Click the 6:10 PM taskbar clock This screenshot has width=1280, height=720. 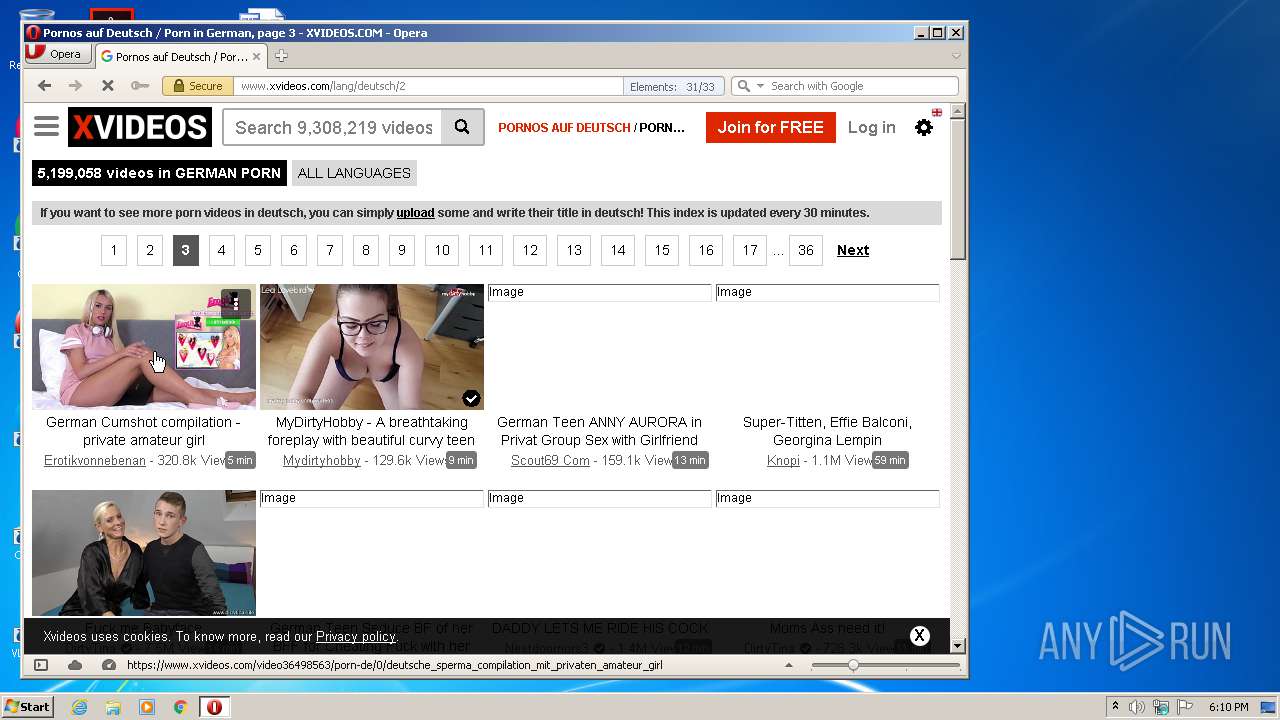[1228, 707]
